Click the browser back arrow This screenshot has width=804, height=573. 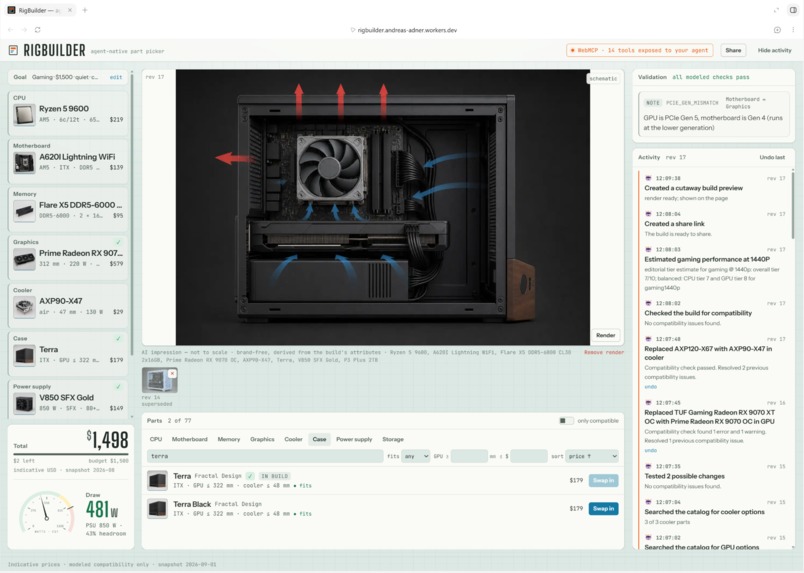pos(11,30)
